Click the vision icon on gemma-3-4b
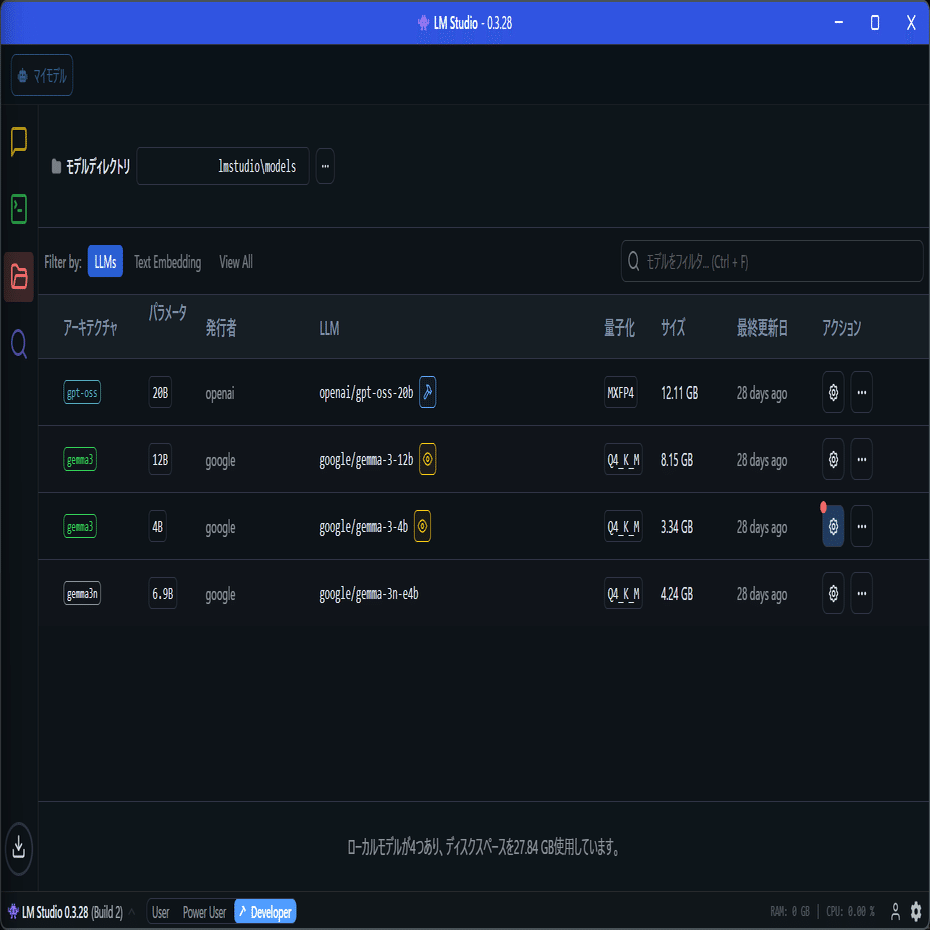The width and height of the screenshot is (930, 930). pos(422,527)
